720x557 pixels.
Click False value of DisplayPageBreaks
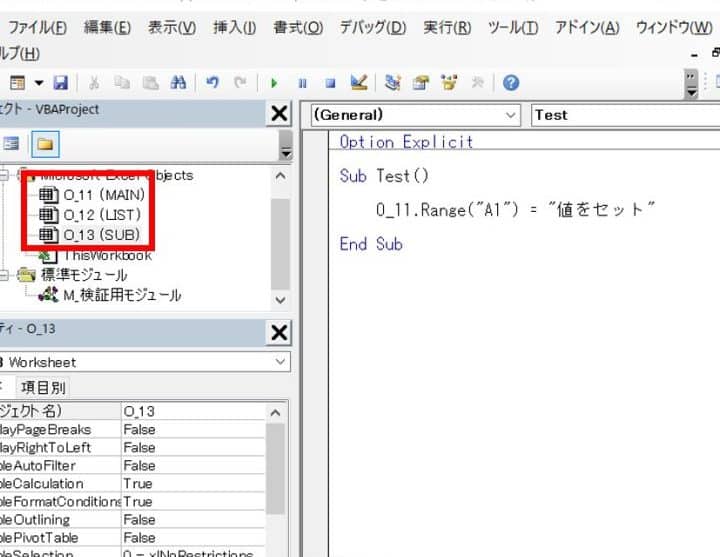[x=193, y=429]
